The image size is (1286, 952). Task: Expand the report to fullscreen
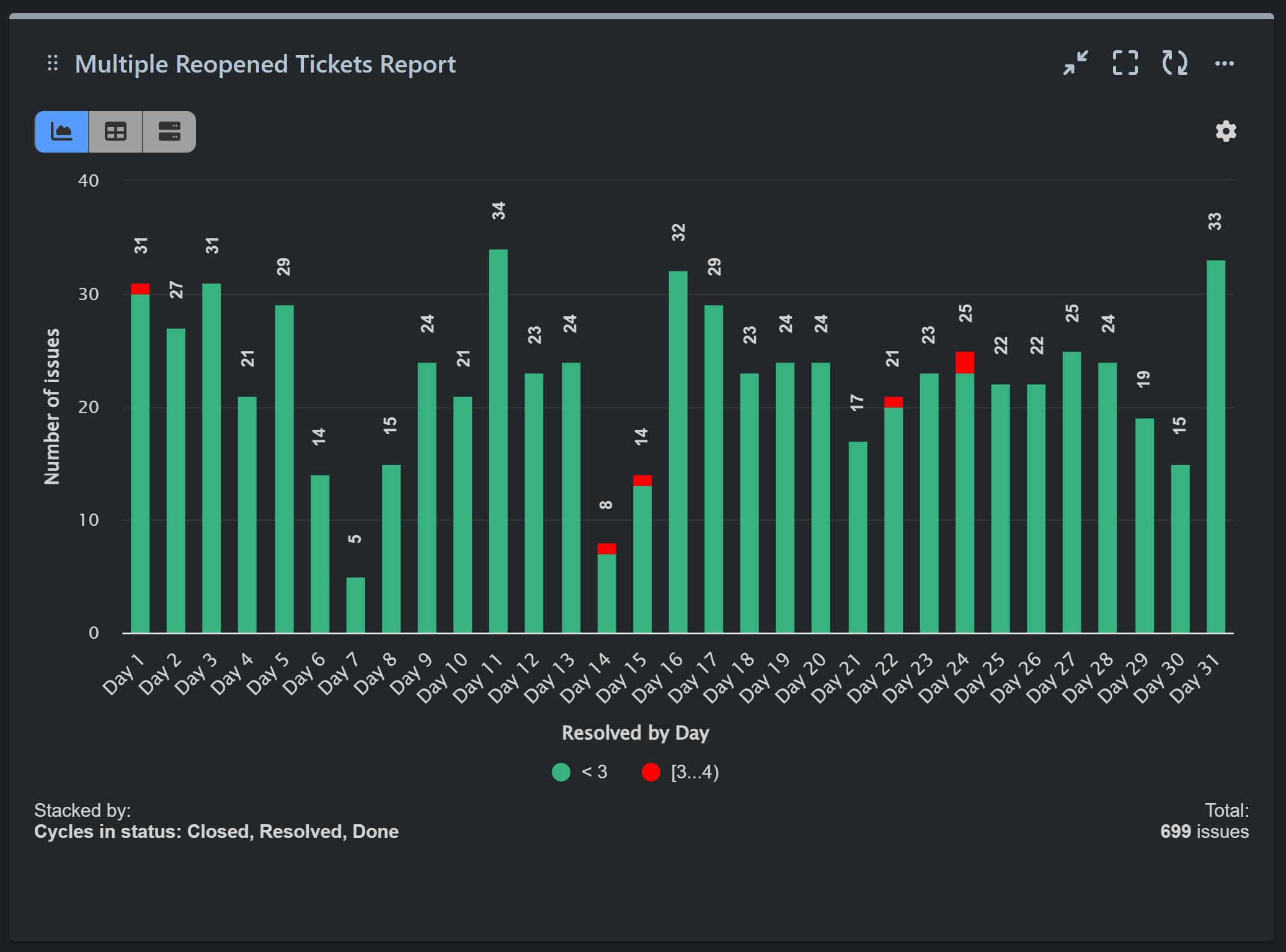[1124, 63]
